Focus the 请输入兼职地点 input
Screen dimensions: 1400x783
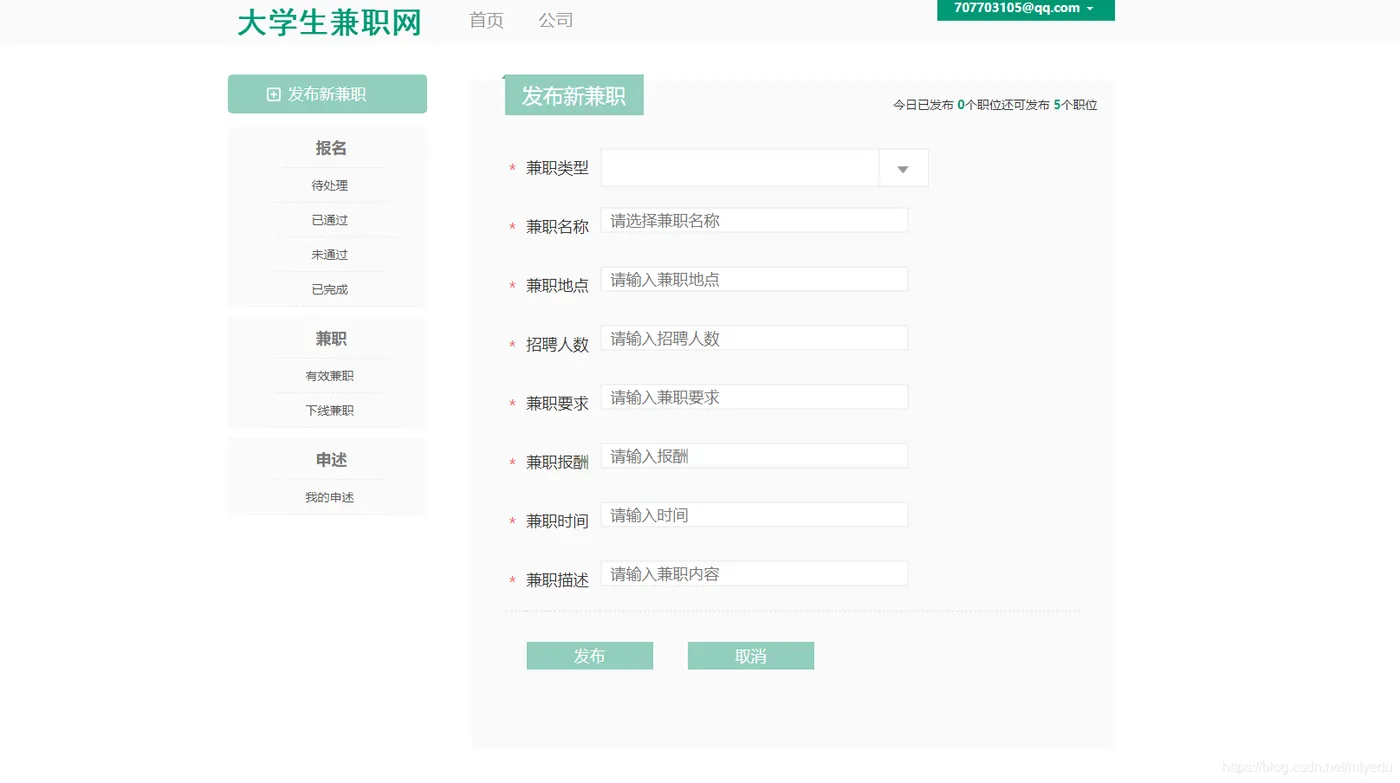754,279
